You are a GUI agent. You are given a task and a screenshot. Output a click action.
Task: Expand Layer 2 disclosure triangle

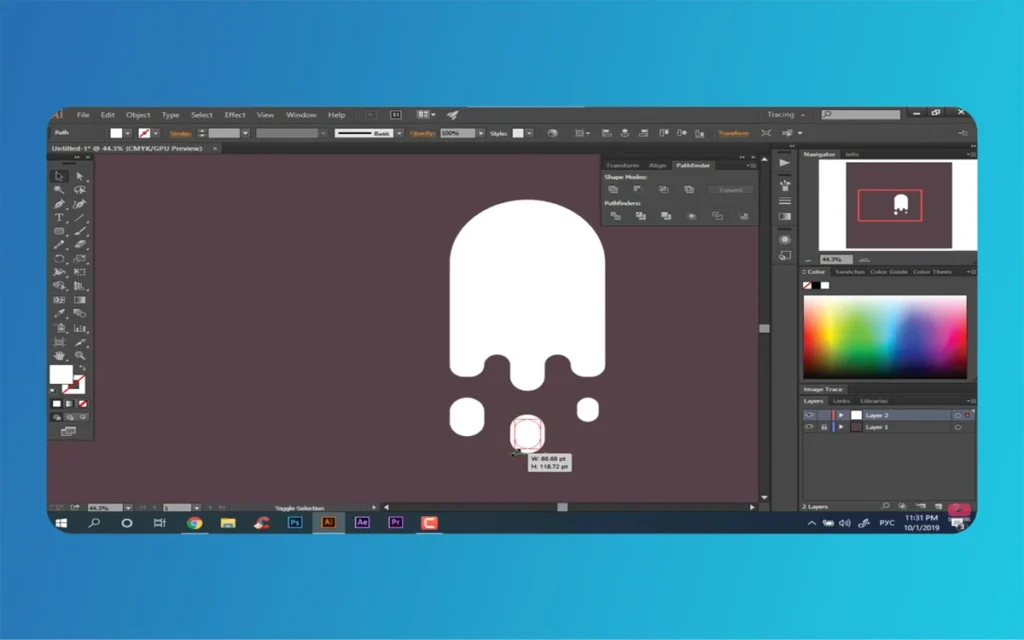click(841, 415)
